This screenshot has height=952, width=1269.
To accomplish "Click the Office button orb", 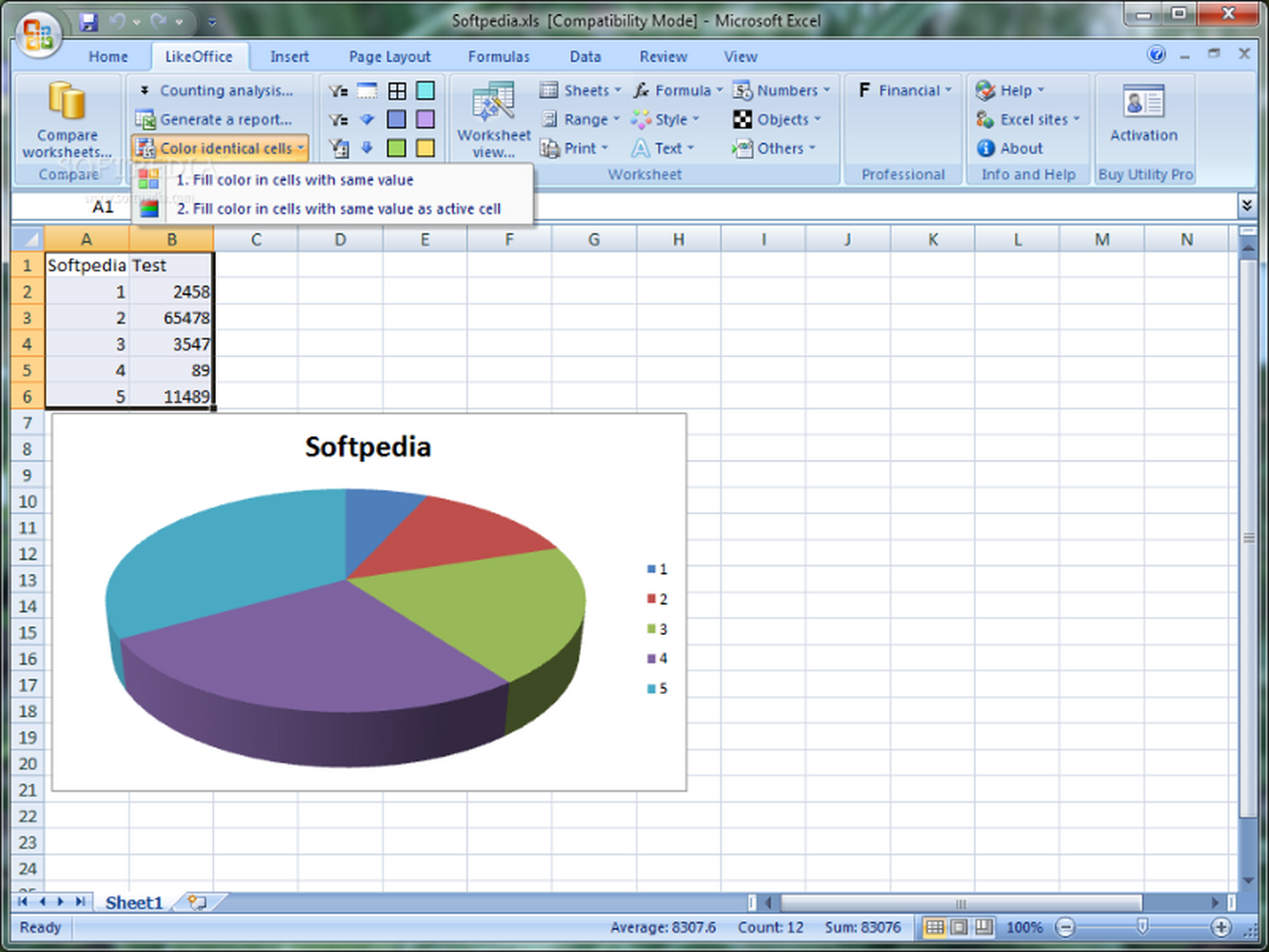I will (x=38, y=35).
